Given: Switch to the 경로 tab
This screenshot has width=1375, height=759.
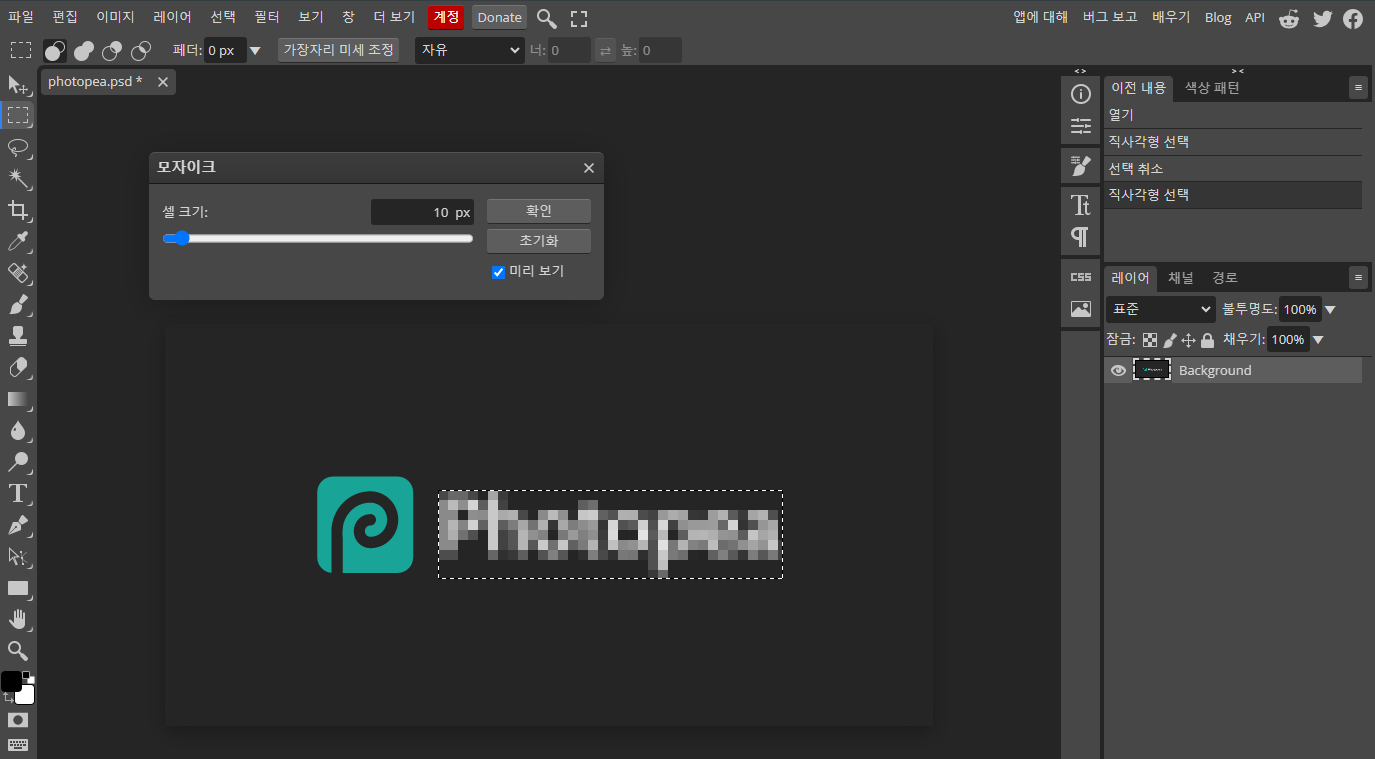Looking at the screenshot, I should (1225, 277).
